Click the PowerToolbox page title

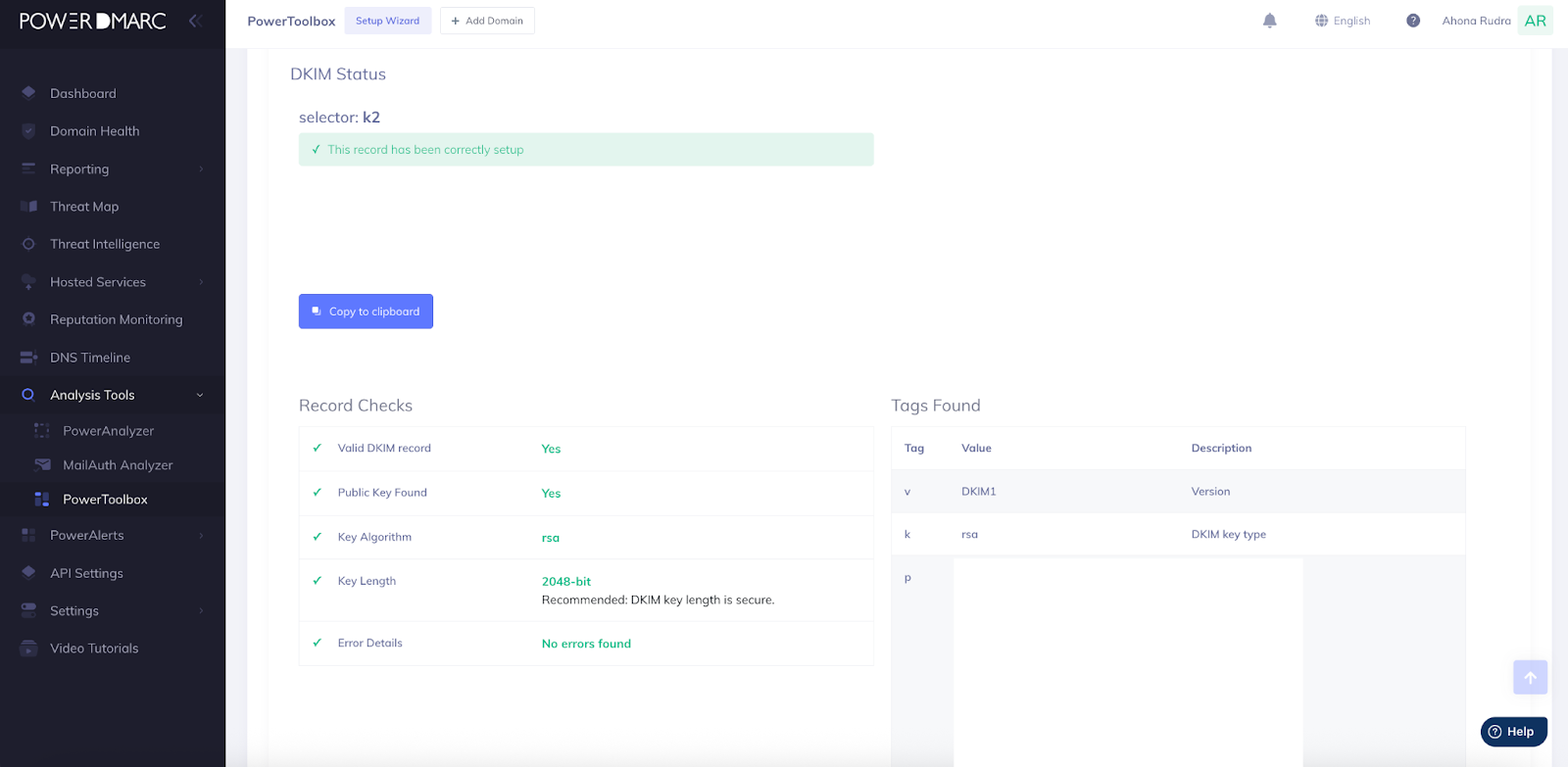point(291,21)
